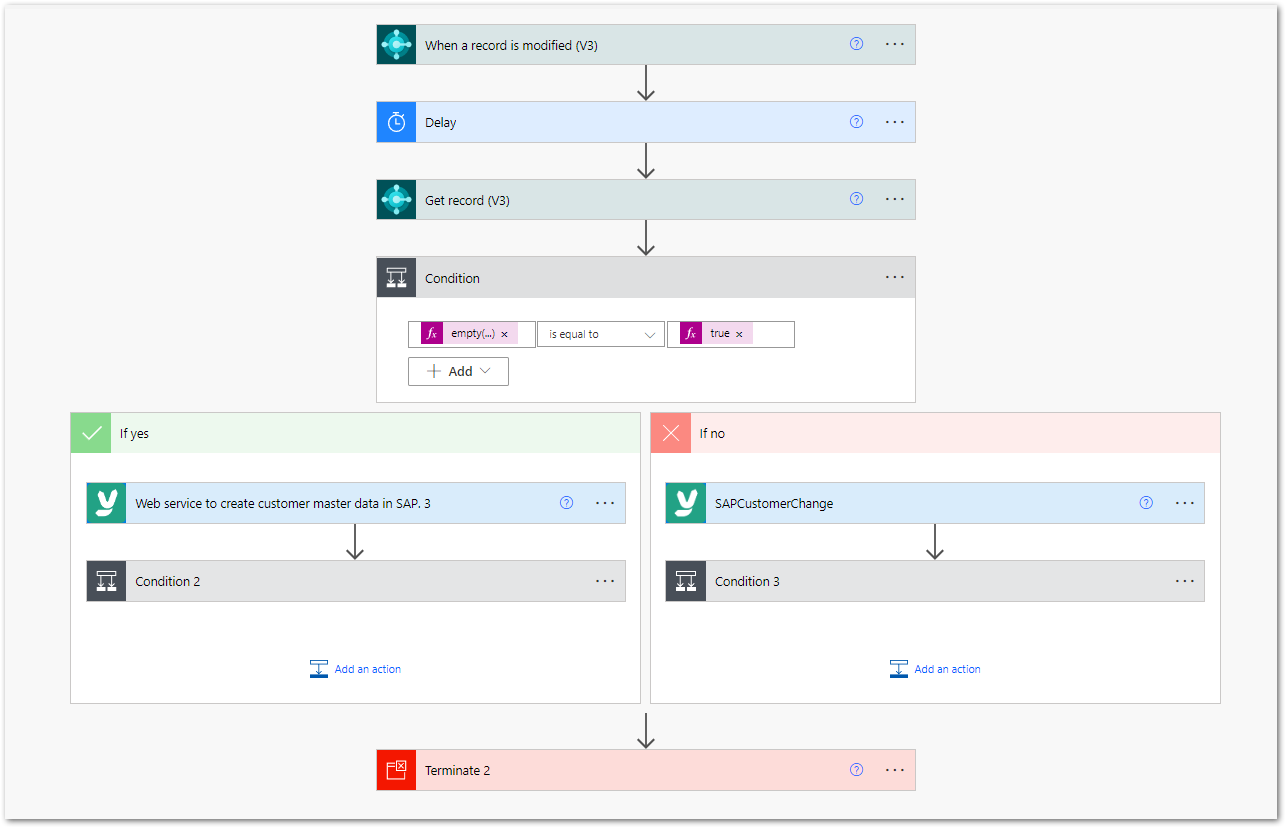1286x828 pixels.
Task: Expand the 'Get record (V3)' step title
Action: (x=467, y=200)
